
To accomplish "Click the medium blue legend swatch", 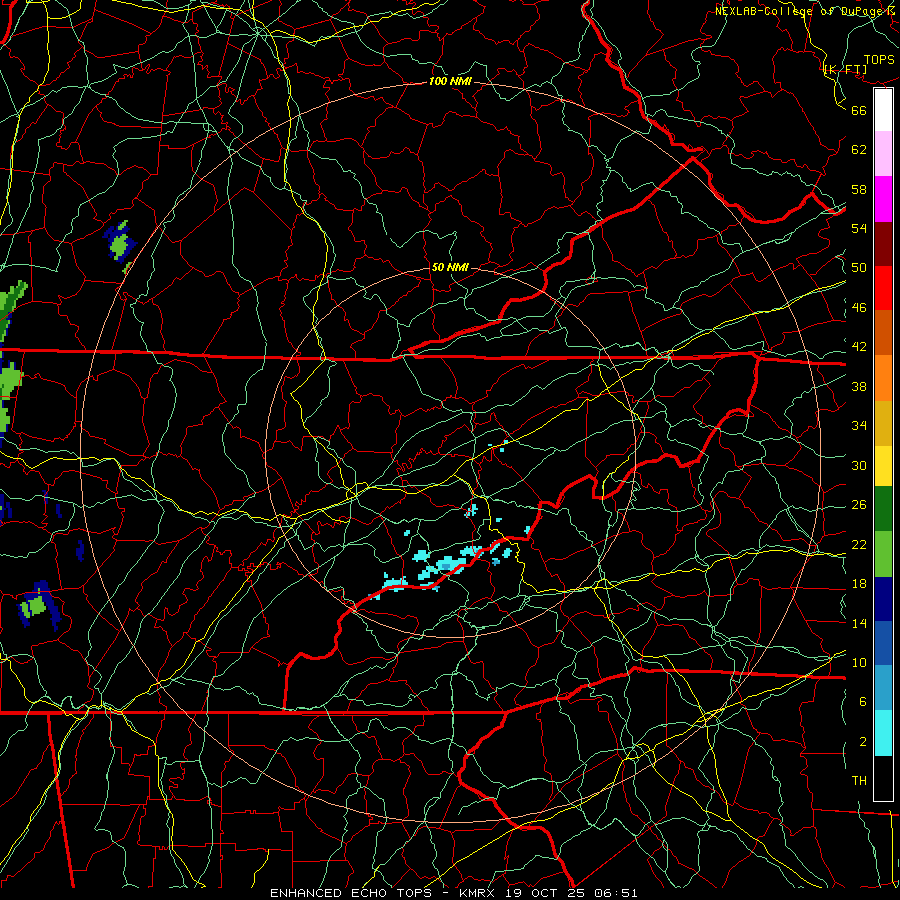I will pos(883,643).
